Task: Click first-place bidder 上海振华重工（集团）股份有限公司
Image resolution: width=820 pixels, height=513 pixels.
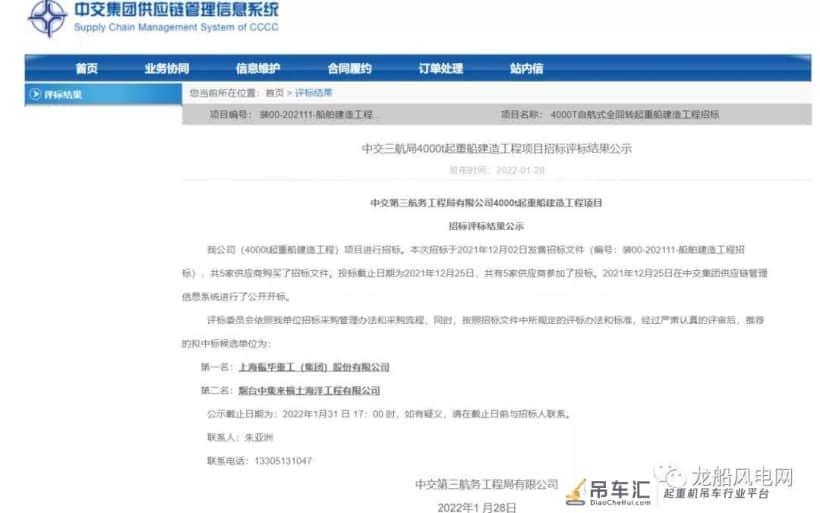Action: coord(314,367)
